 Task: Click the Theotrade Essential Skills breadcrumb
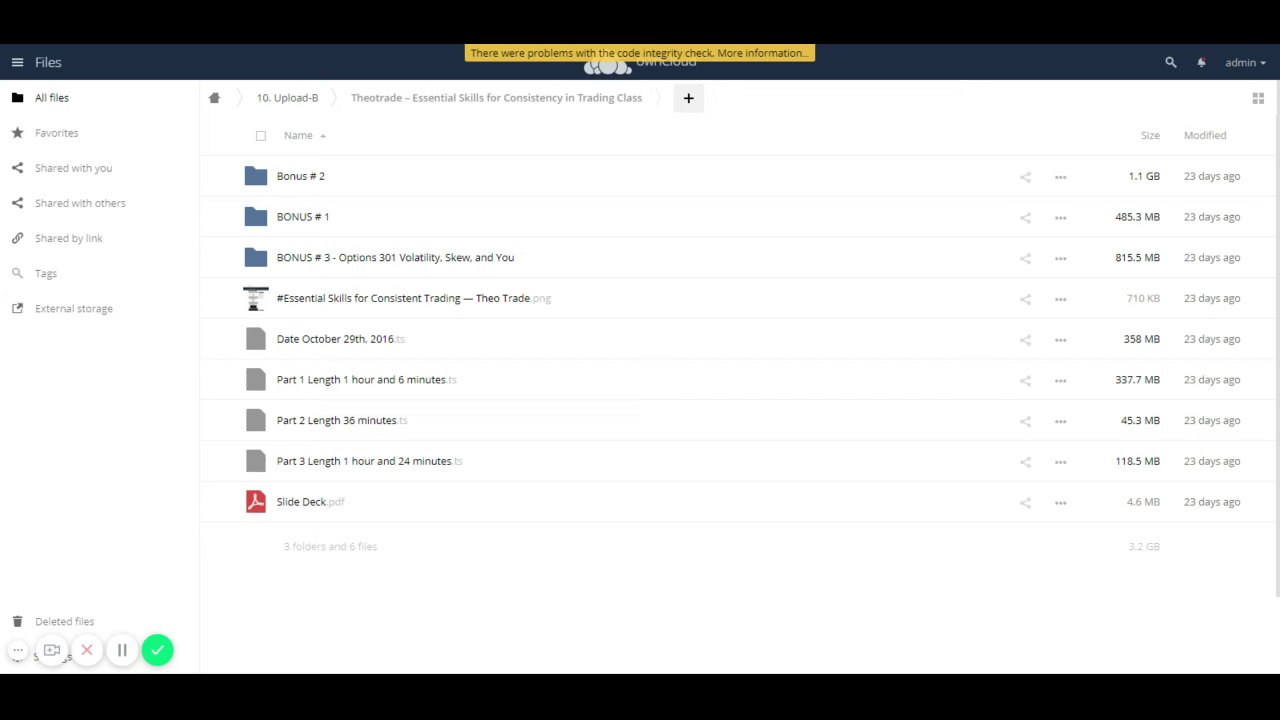point(496,98)
